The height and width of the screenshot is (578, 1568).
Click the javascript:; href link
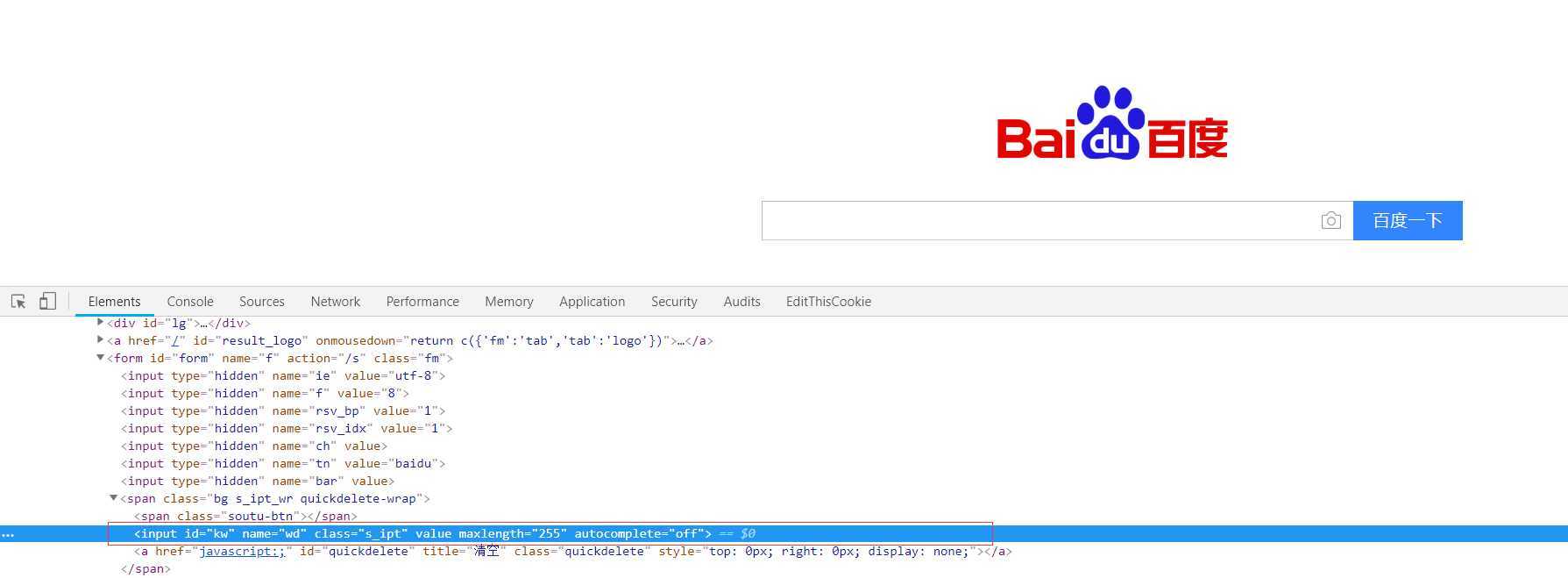point(242,551)
